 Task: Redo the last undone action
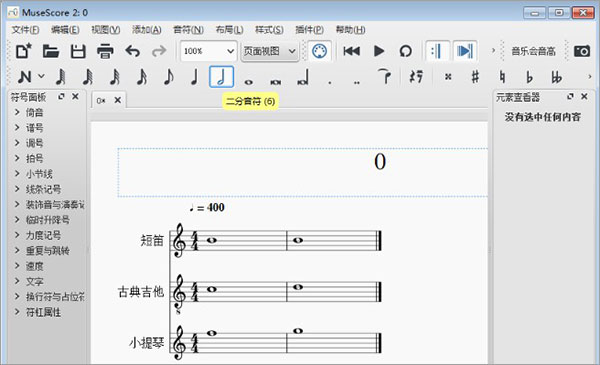(159, 51)
